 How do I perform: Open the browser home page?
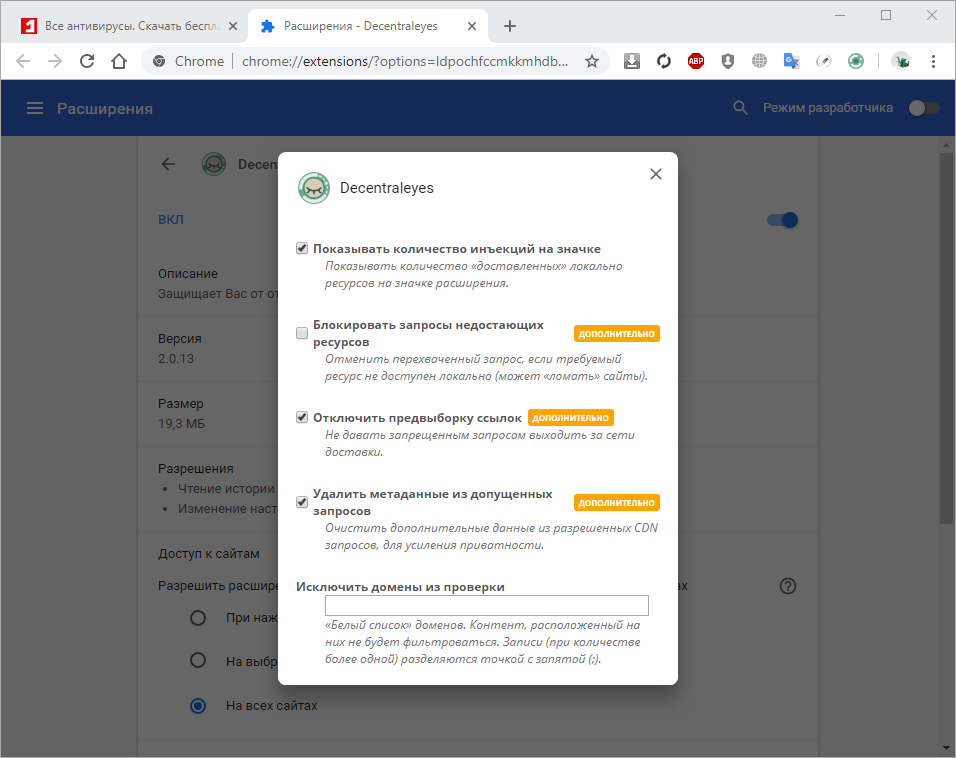[119, 61]
